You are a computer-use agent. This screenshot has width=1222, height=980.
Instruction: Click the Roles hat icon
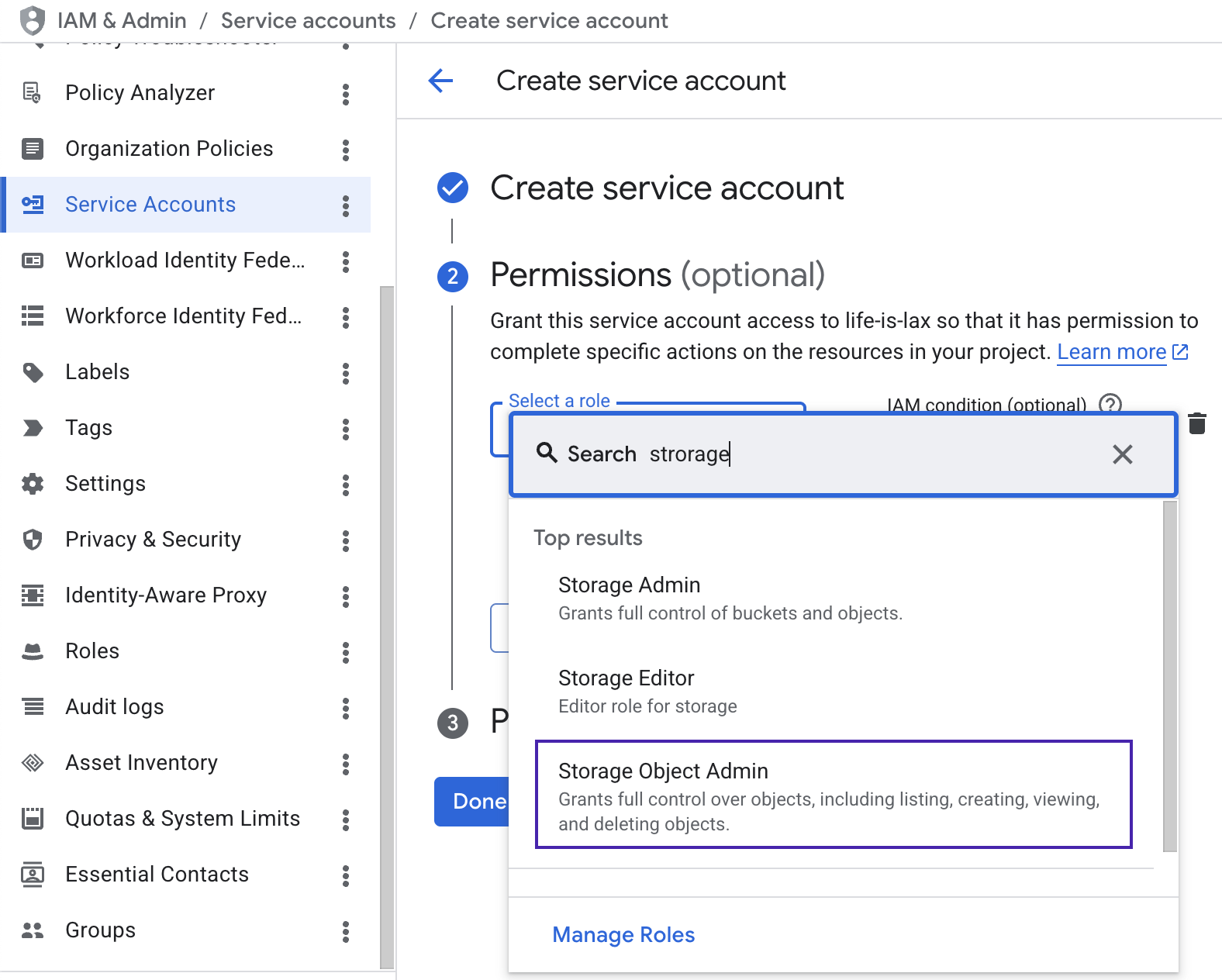33,651
